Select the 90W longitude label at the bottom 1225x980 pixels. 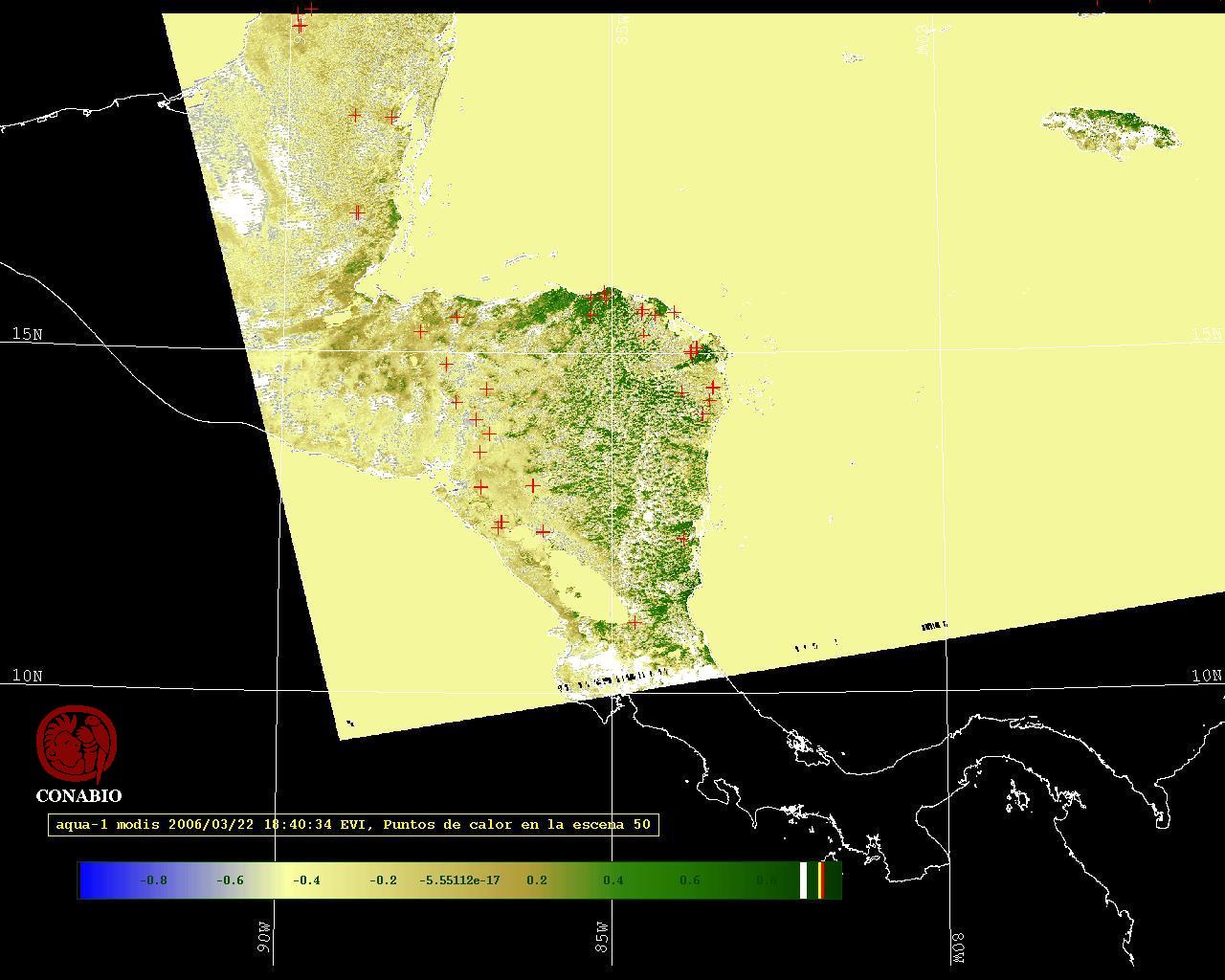[265, 937]
